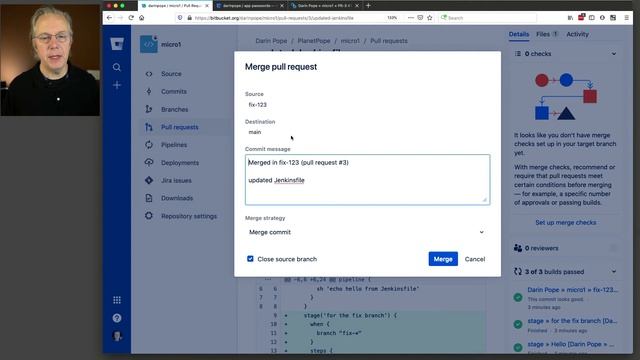The height and width of the screenshot is (360, 640).
Task: Click the Repository settings gear icon
Action: pos(149,216)
